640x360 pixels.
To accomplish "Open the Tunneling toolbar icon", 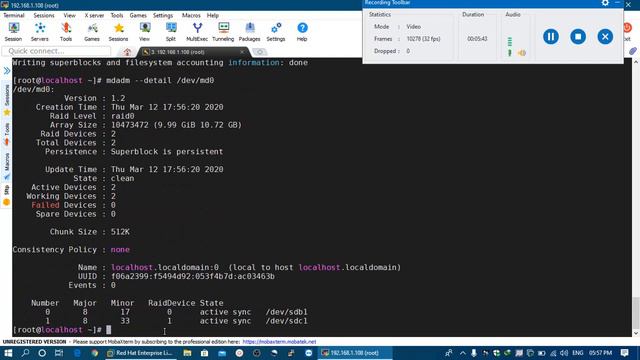I will 223,32.
